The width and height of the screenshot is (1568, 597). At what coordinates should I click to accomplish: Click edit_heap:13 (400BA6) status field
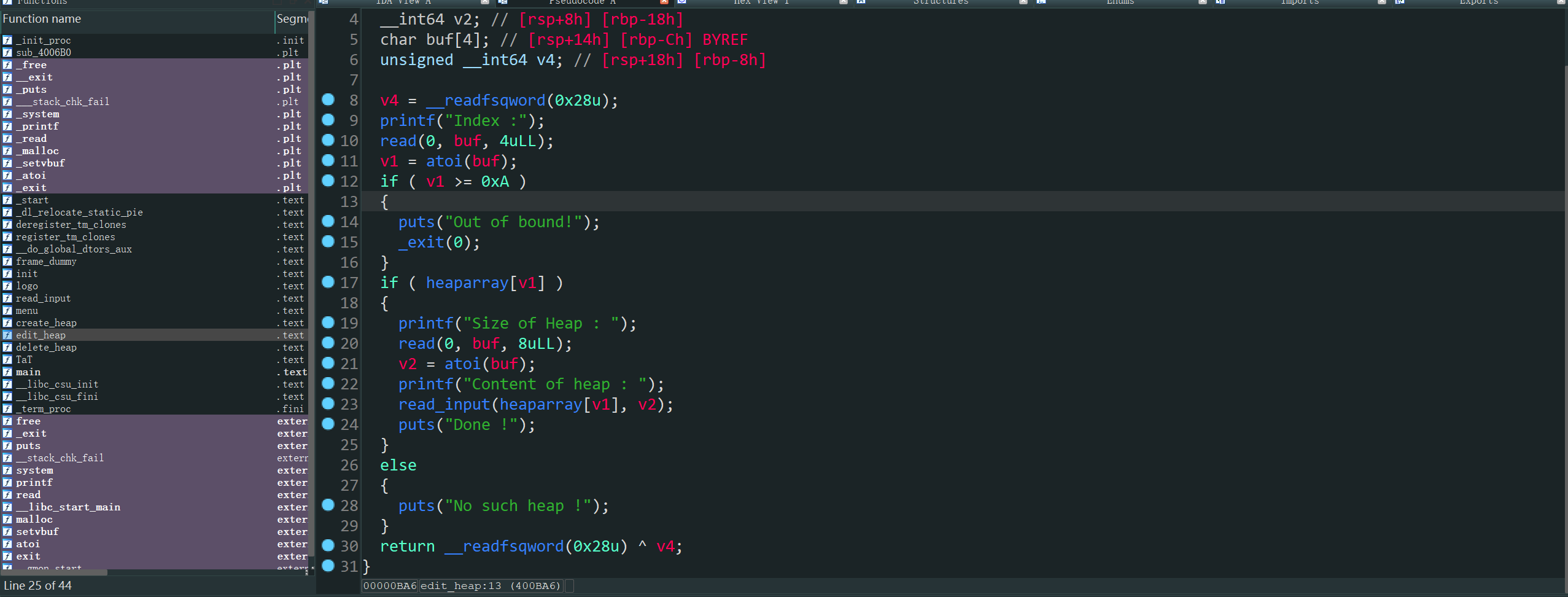point(491,586)
